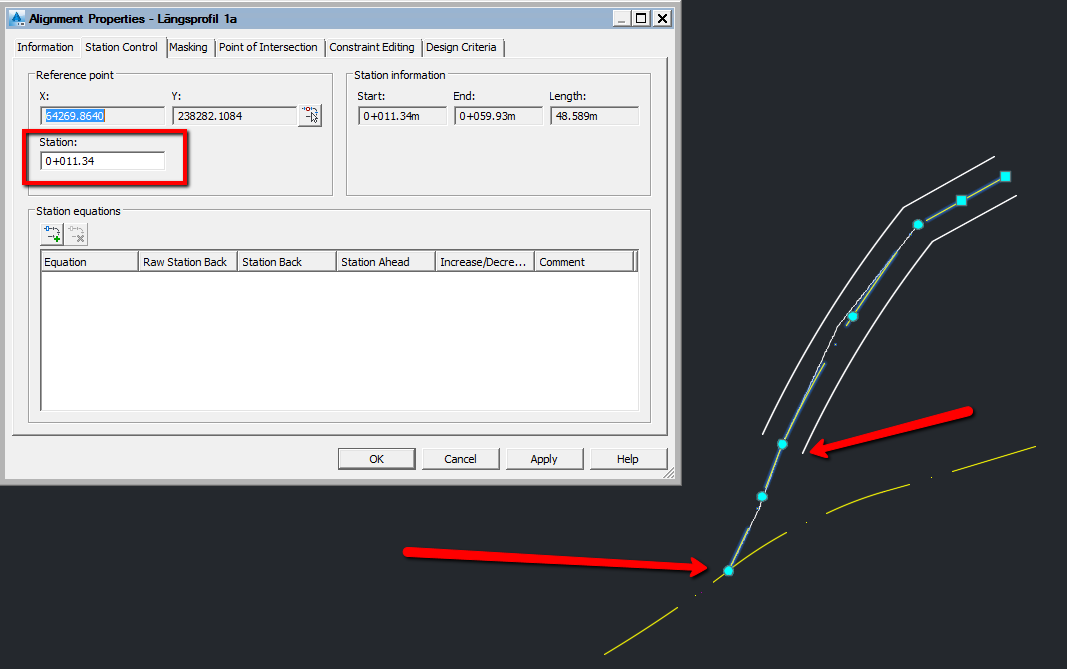
Task: Minimize the Alignment Properties window
Action: 621,18
